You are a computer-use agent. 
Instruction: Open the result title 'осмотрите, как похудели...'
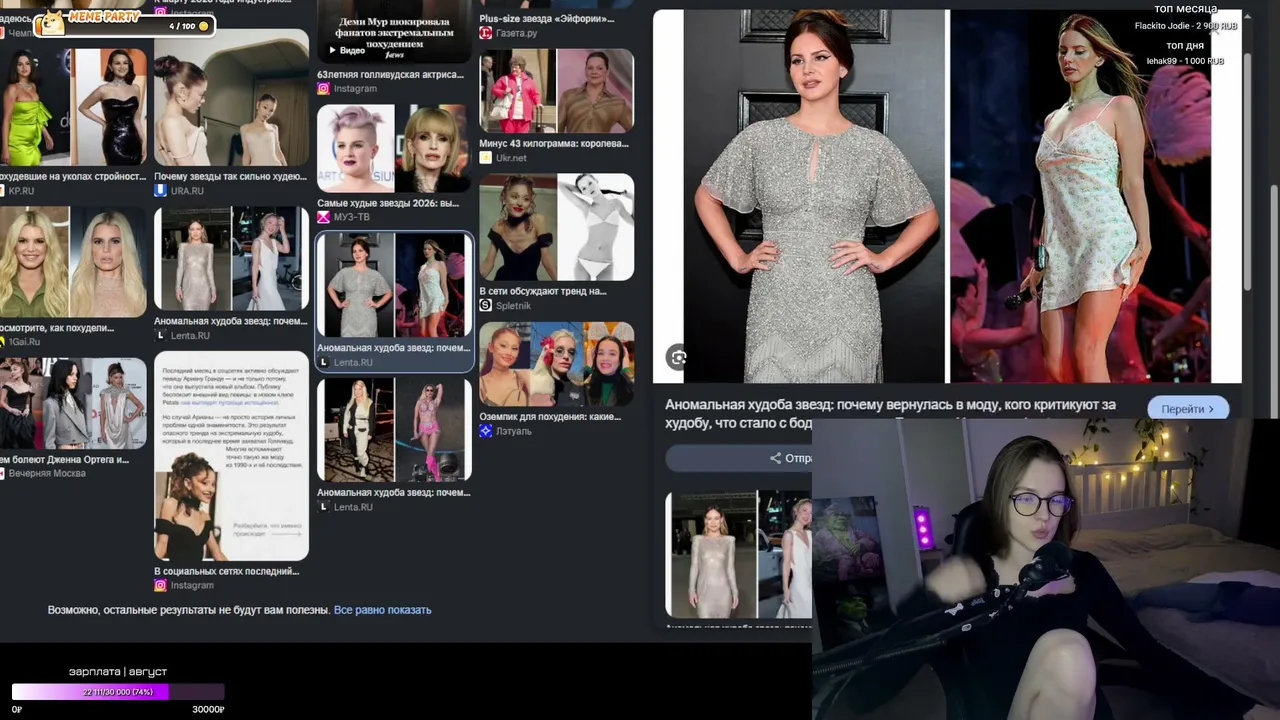point(57,327)
